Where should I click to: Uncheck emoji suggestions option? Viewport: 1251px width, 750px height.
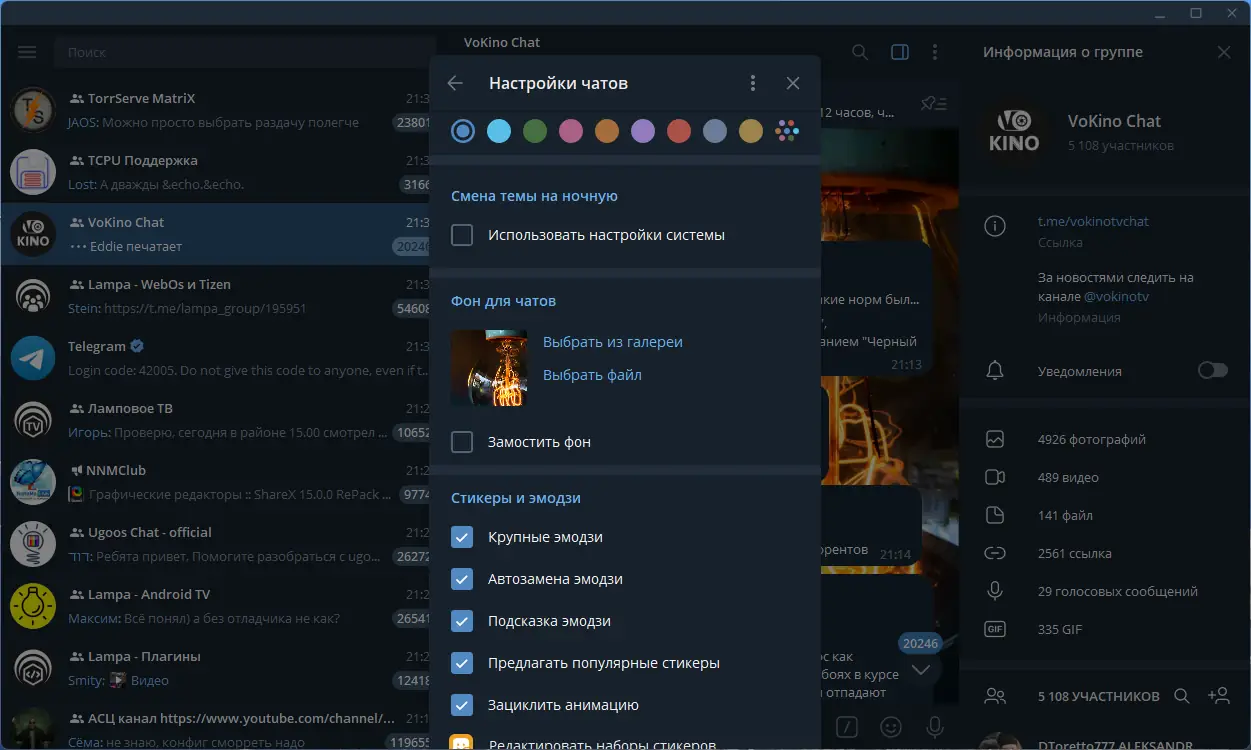(462, 621)
